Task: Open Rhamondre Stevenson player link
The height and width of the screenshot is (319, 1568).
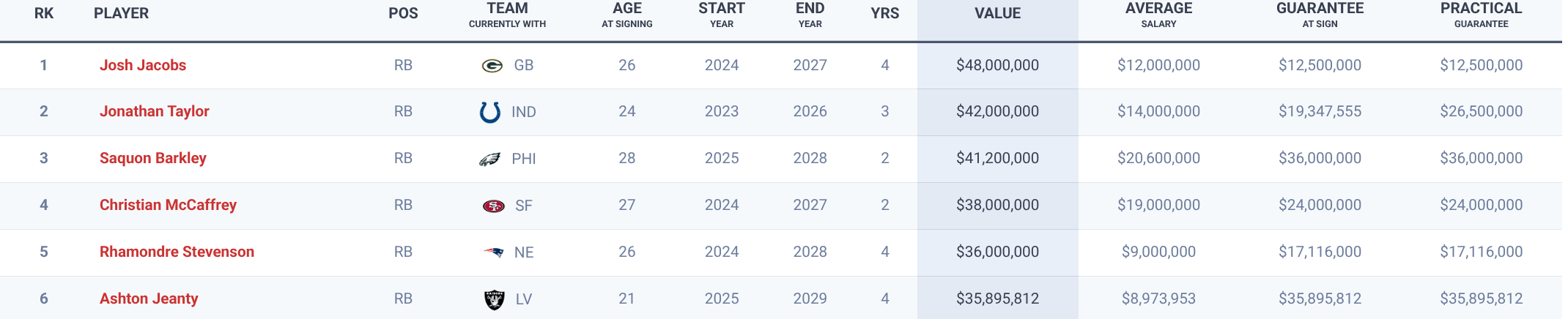Action: pyautogui.click(x=177, y=252)
